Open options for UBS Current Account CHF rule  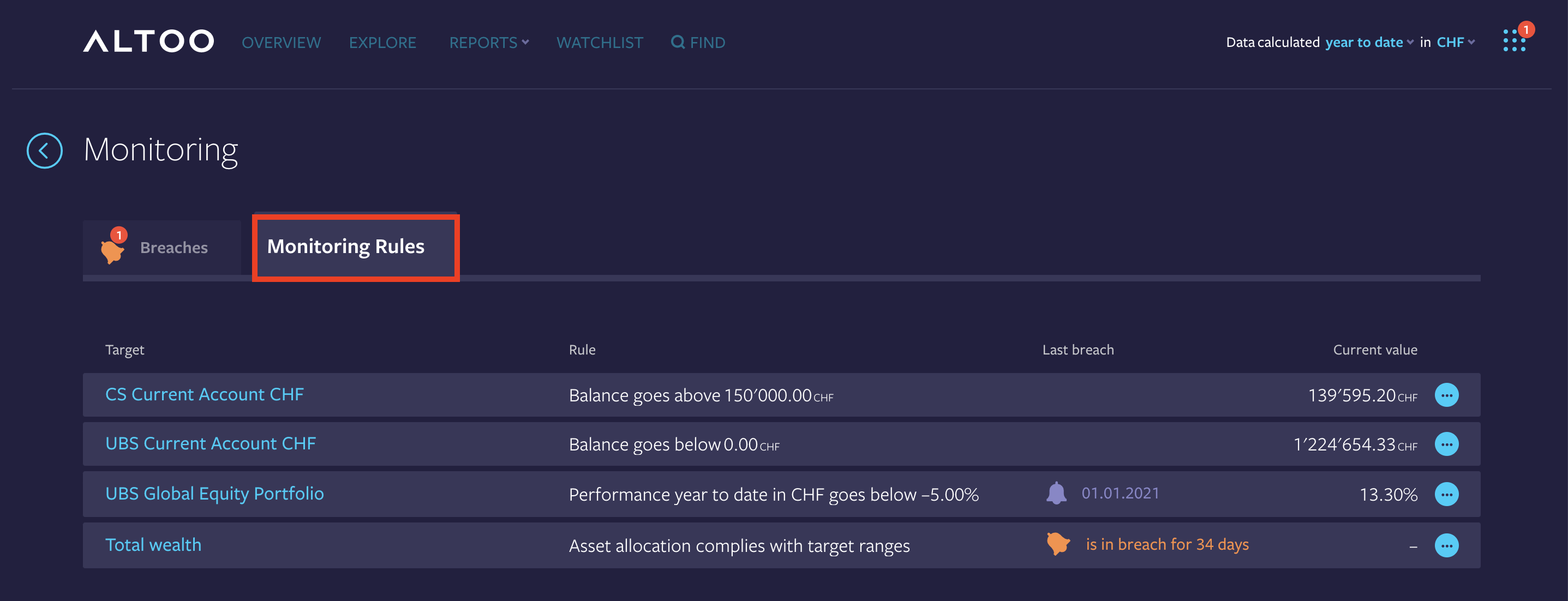[x=1447, y=444]
